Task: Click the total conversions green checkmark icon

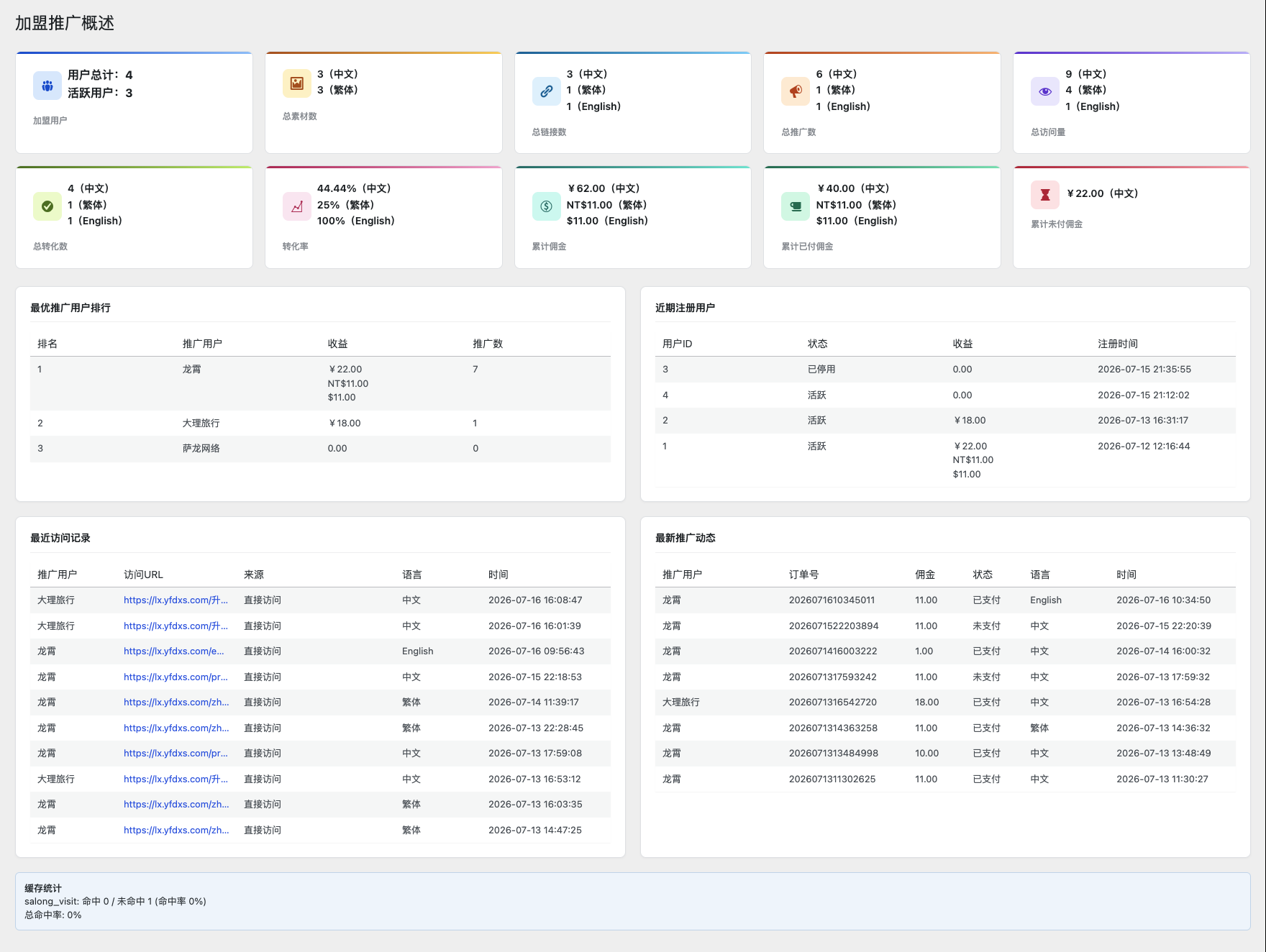Action: tap(47, 206)
